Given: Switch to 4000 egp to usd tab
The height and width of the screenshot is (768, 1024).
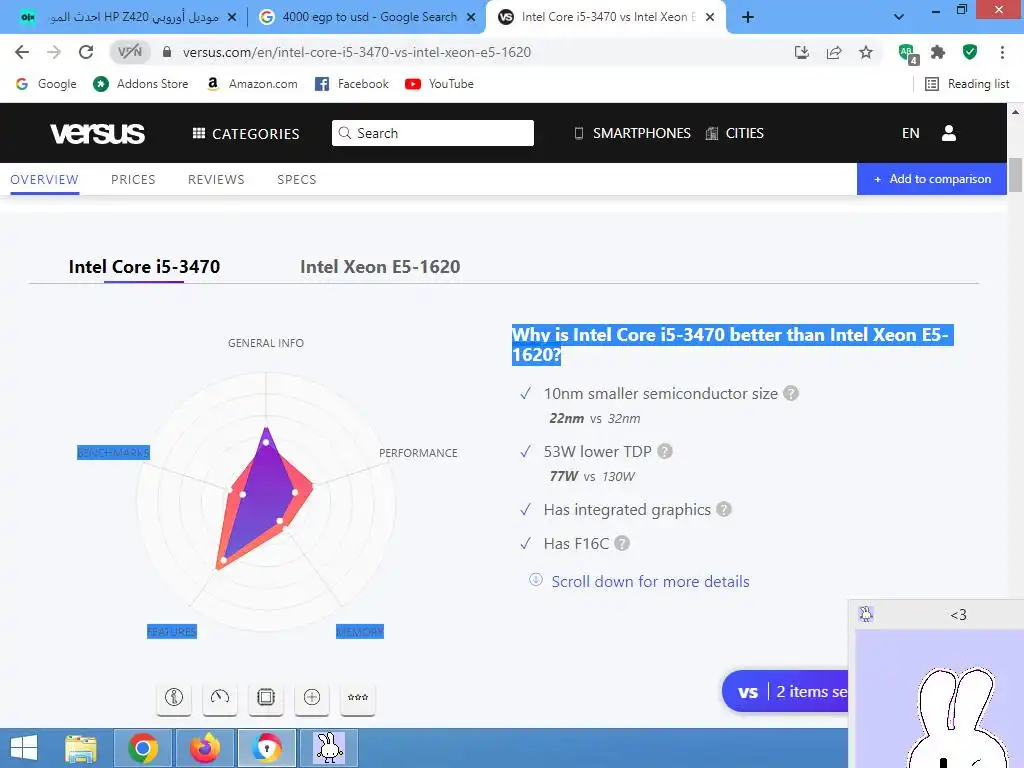Looking at the screenshot, I should (370, 17).
